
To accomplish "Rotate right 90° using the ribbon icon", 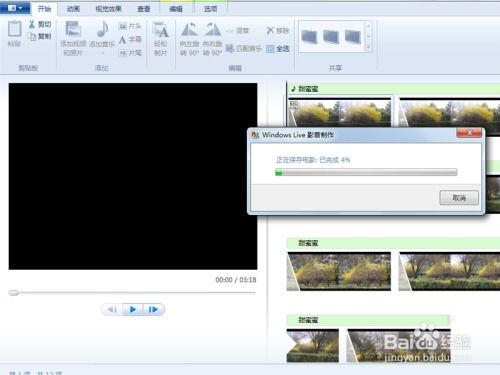I will coord(212,29).
